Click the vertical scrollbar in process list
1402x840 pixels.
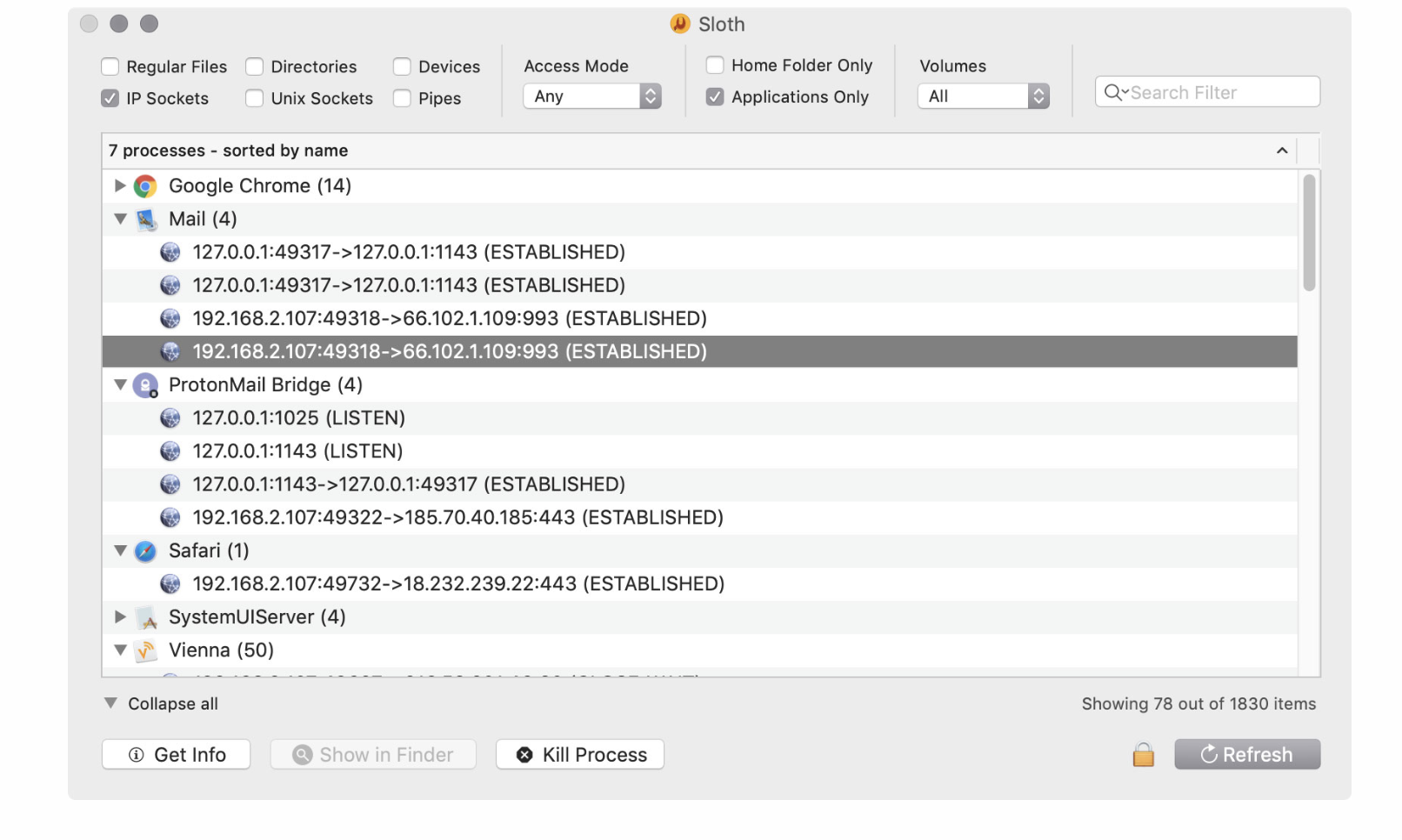pyautogui.click(x=1309, y=233)
